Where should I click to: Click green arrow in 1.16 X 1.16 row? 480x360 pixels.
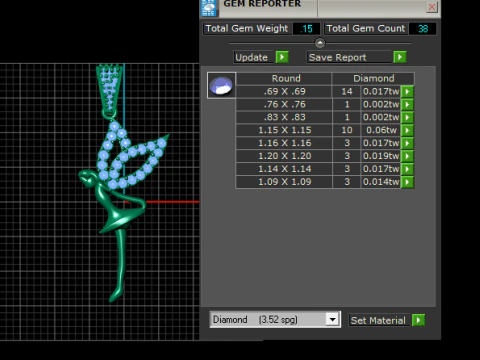407,143
